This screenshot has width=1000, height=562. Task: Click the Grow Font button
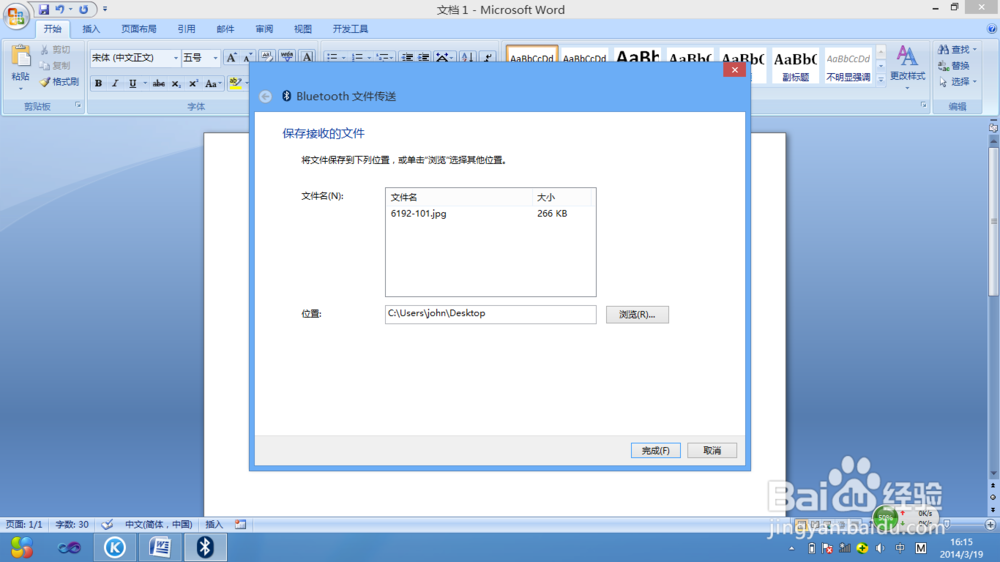pos(231,57)
